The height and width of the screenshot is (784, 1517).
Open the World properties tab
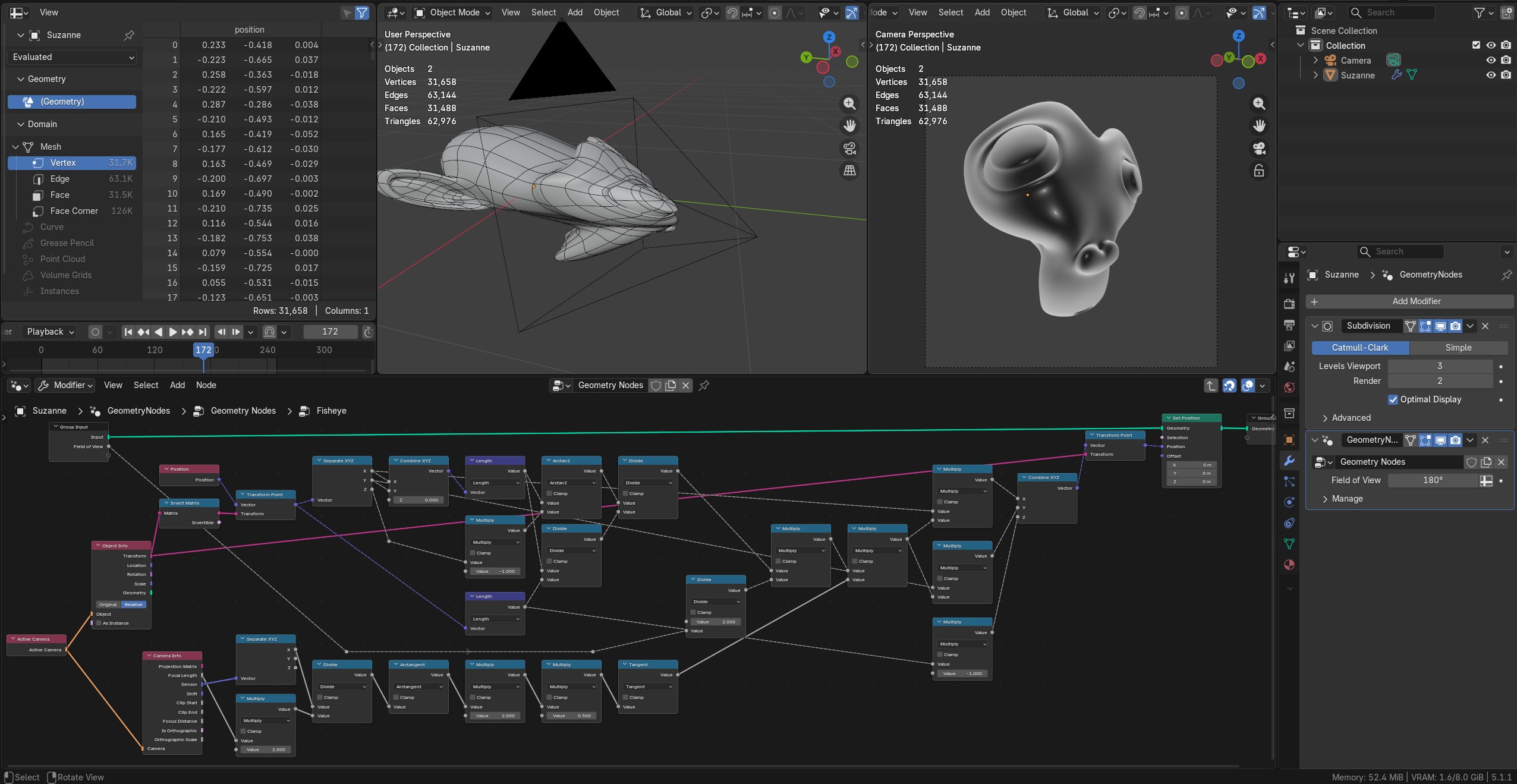pyautogui.click(x=1289, y=388)
